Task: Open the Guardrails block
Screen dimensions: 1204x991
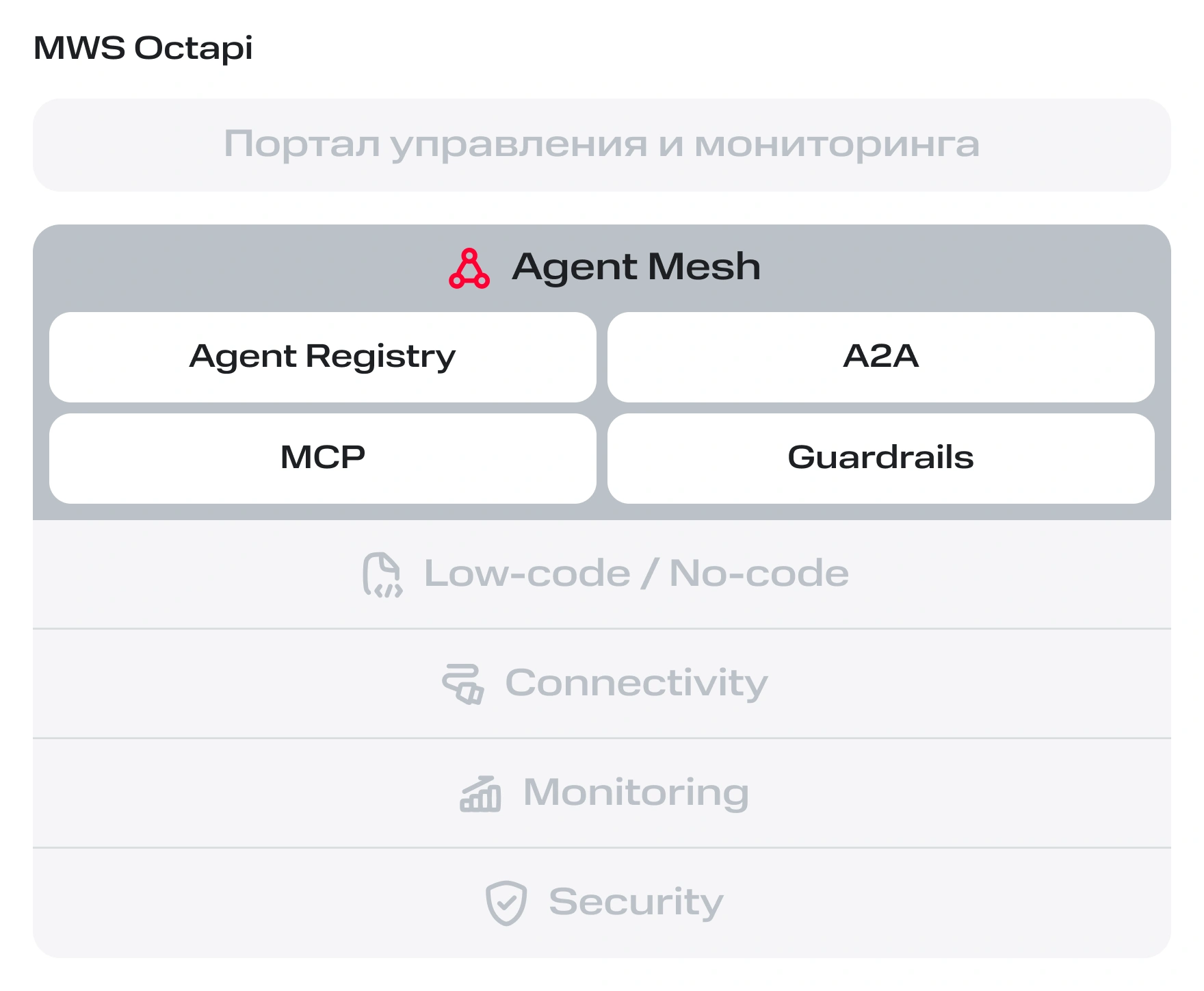Action: click(881, 459)
